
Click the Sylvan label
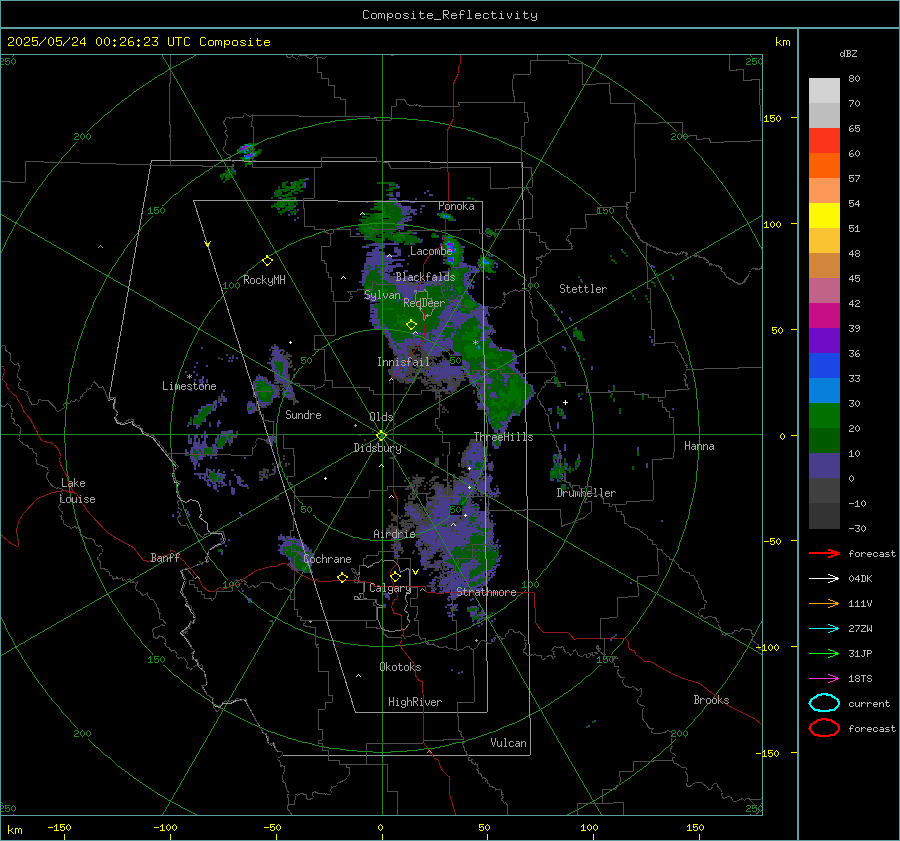point(382,295)
